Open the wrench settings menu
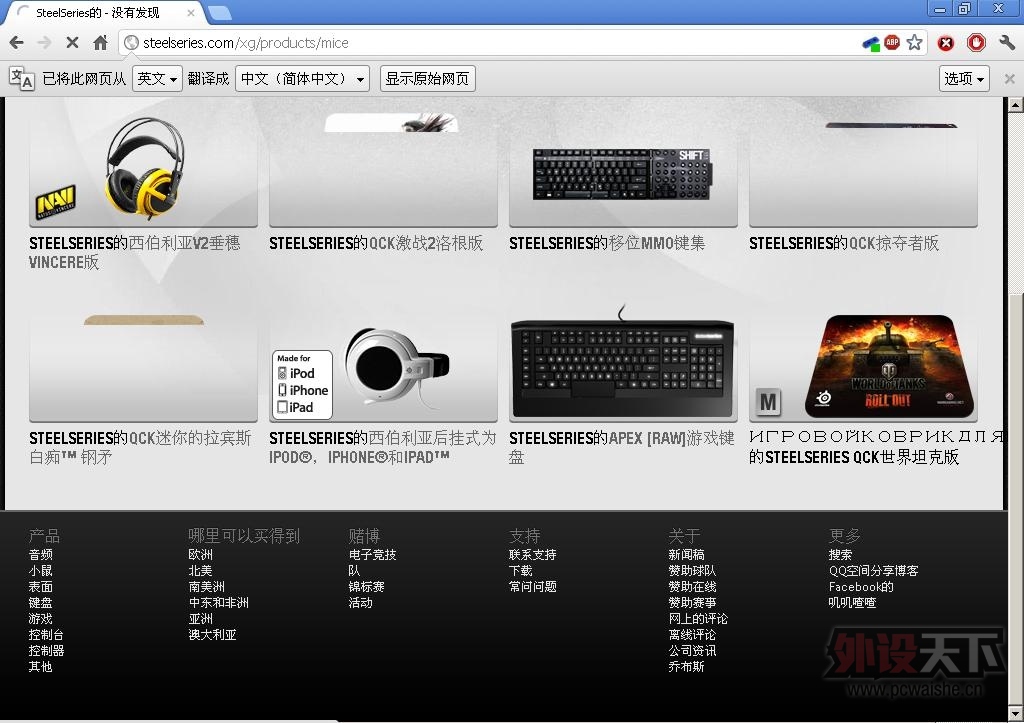Screen dimensions: 1024x723 point(1006,43)
